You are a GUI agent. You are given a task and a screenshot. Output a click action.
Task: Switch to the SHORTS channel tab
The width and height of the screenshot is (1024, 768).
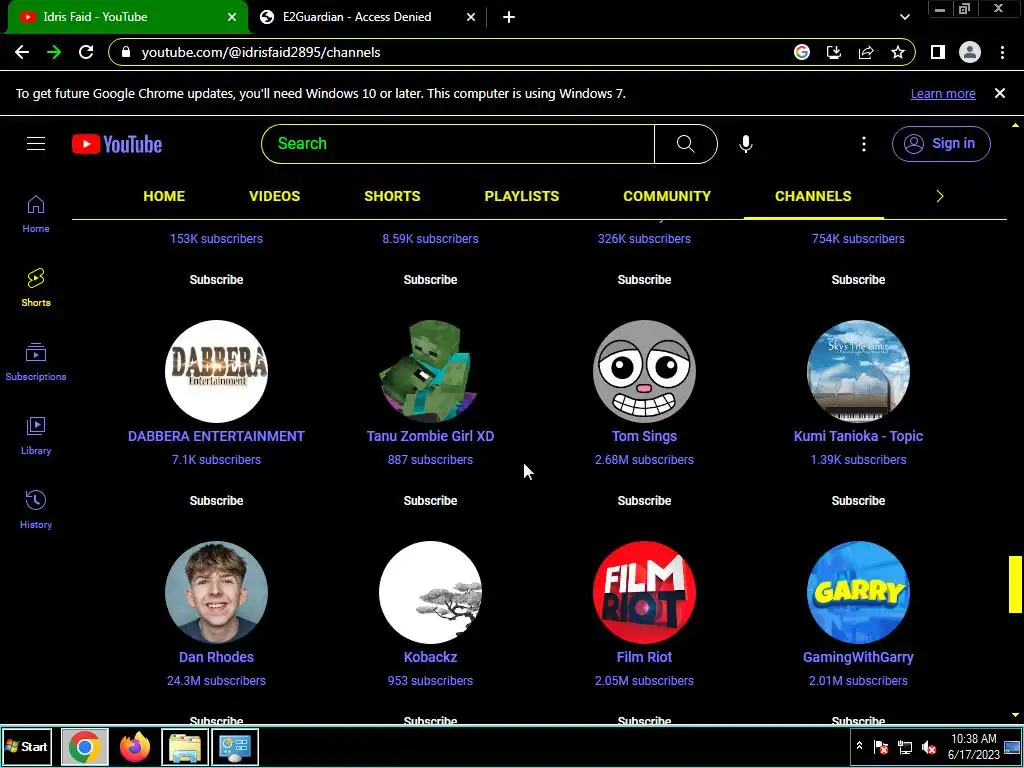point(392,196)
